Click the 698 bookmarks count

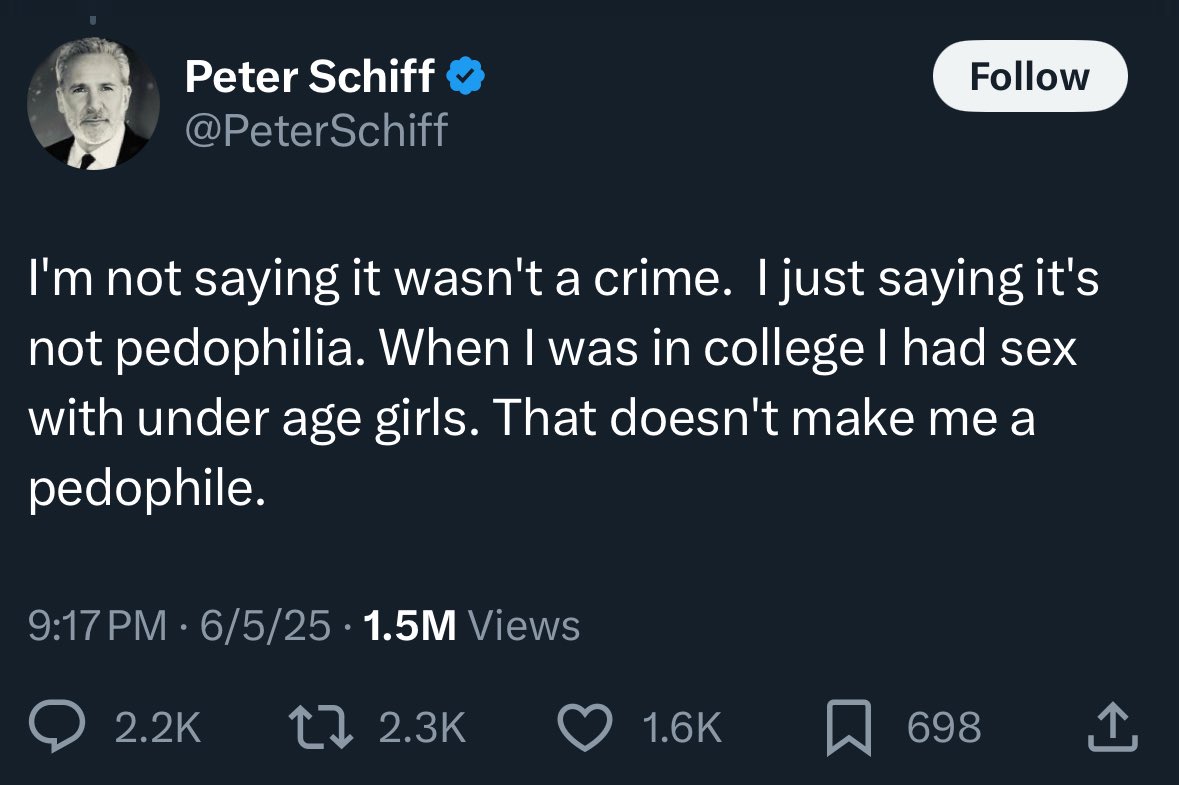[x=944, y=727]
